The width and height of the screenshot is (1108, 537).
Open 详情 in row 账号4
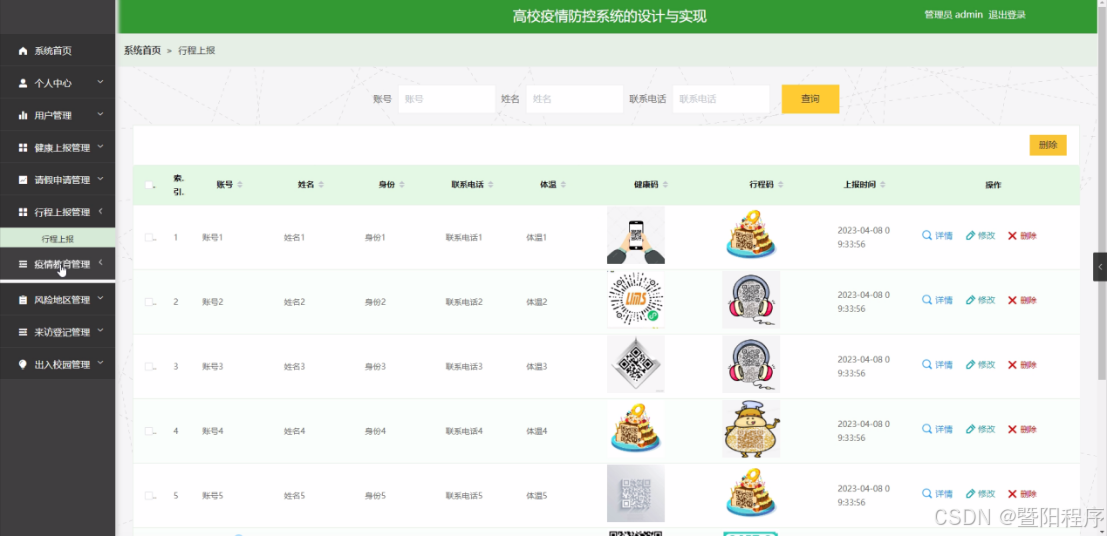click(x=937, y=430)
